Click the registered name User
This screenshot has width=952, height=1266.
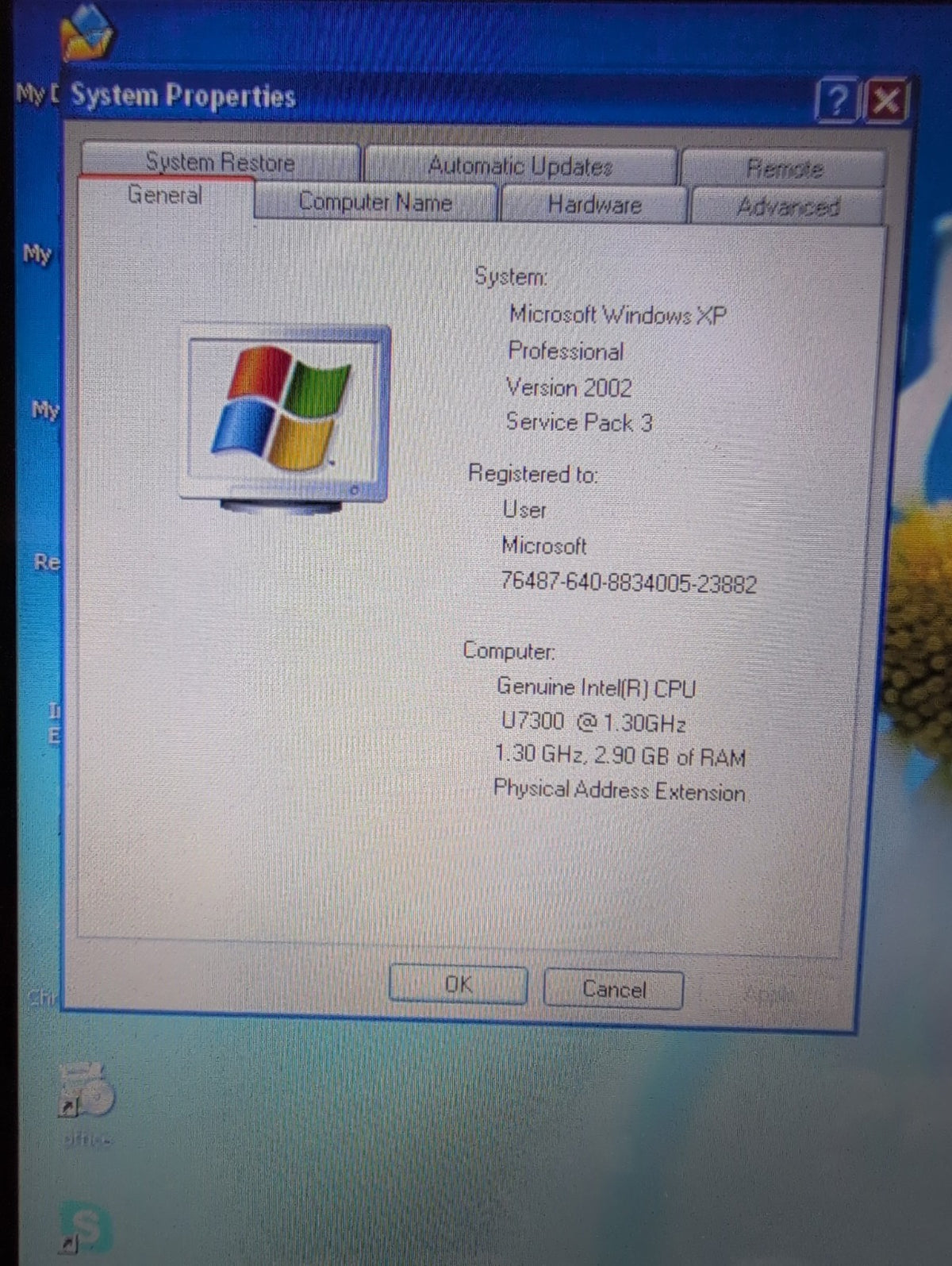point(524,510)
